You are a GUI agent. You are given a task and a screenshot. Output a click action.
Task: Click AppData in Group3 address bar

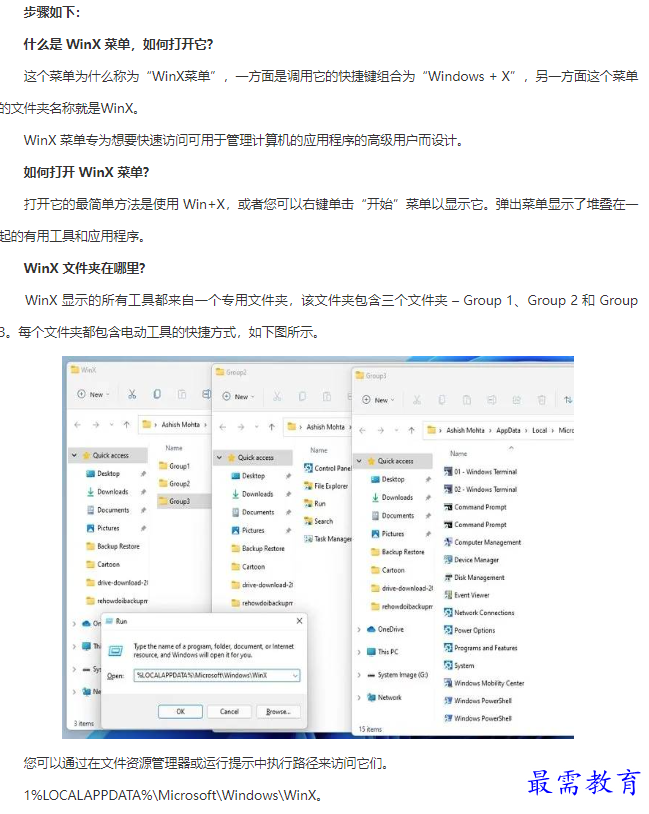pos(508,430)
